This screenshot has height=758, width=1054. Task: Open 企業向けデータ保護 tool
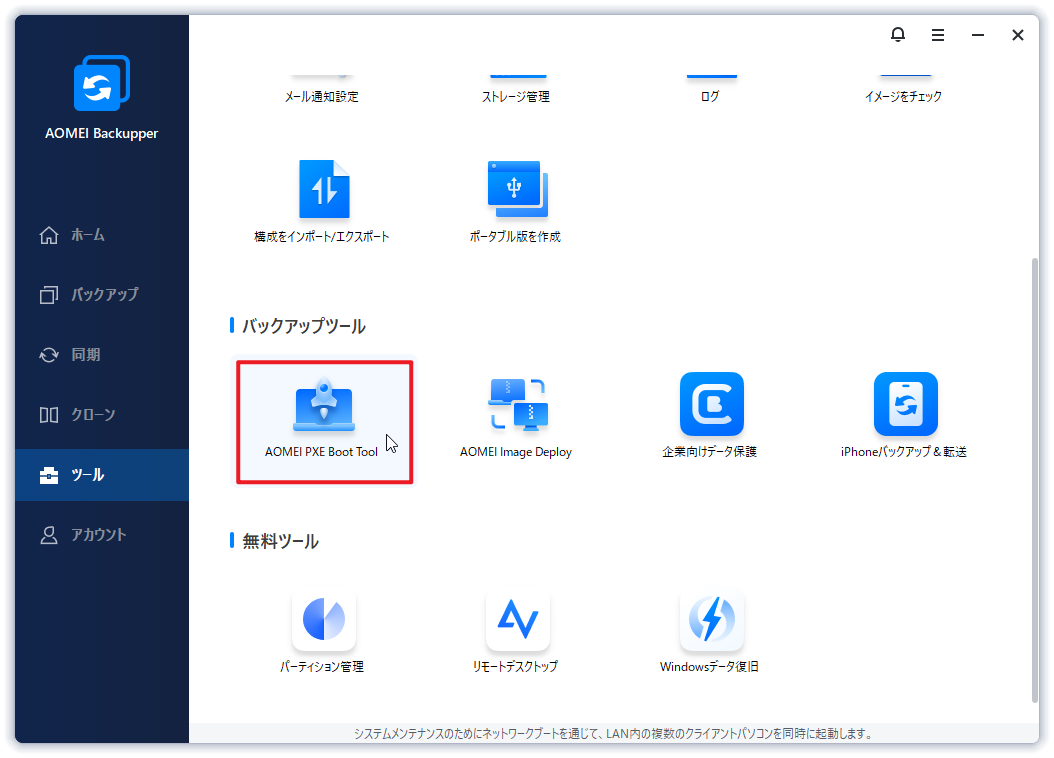point(711,417)
